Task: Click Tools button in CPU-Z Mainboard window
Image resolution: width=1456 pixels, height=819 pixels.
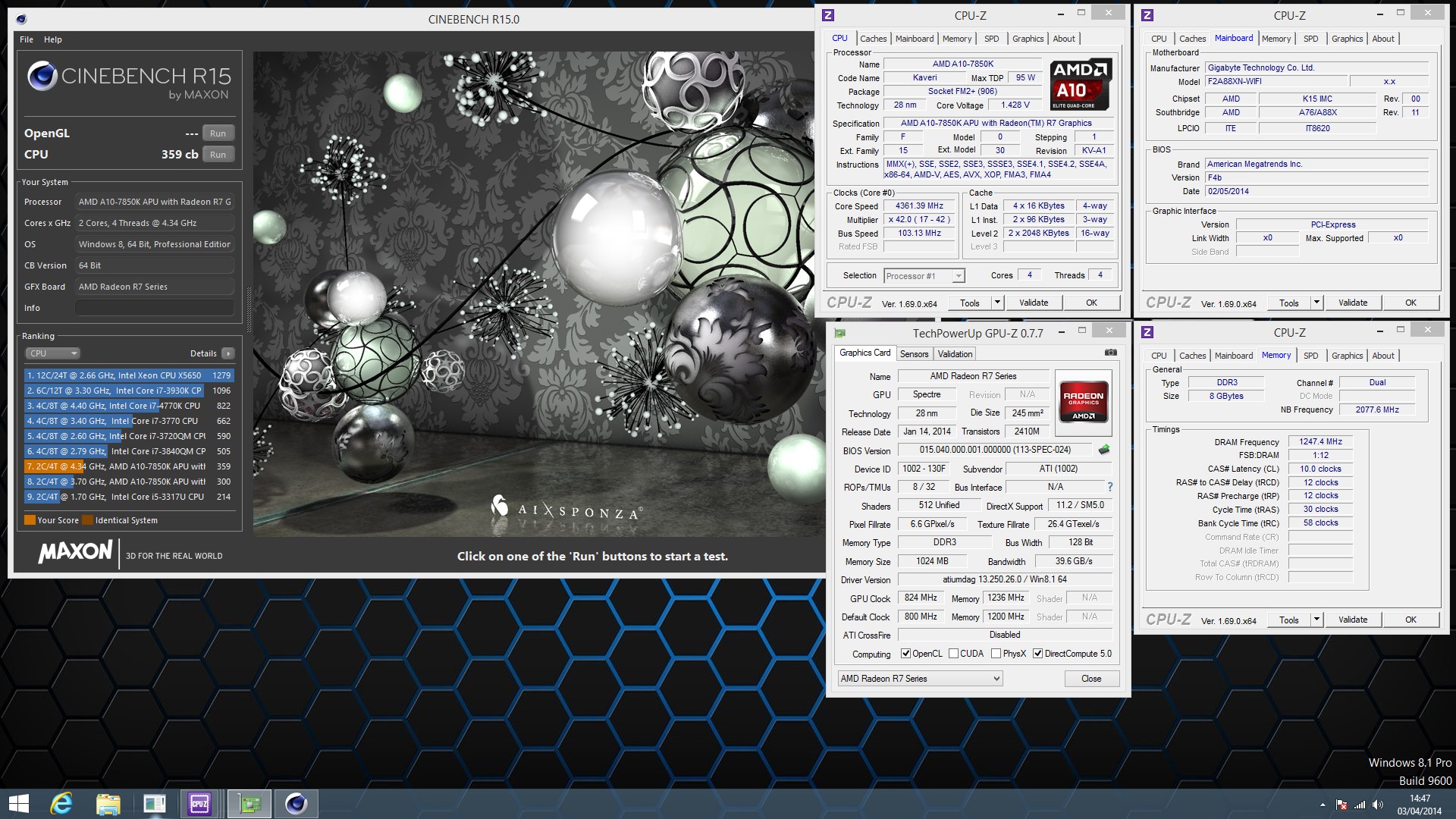Action: [x=1289, y=303]
